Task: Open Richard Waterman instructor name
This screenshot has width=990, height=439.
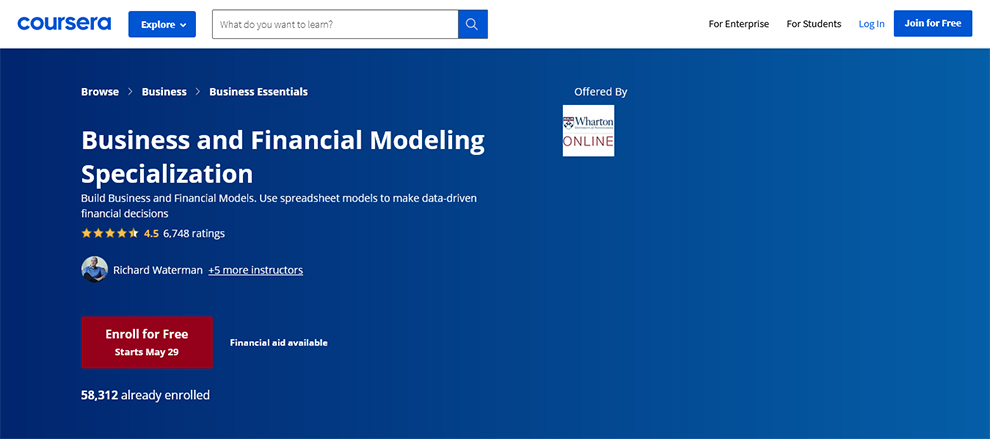Action: click(x=158, y=270)
